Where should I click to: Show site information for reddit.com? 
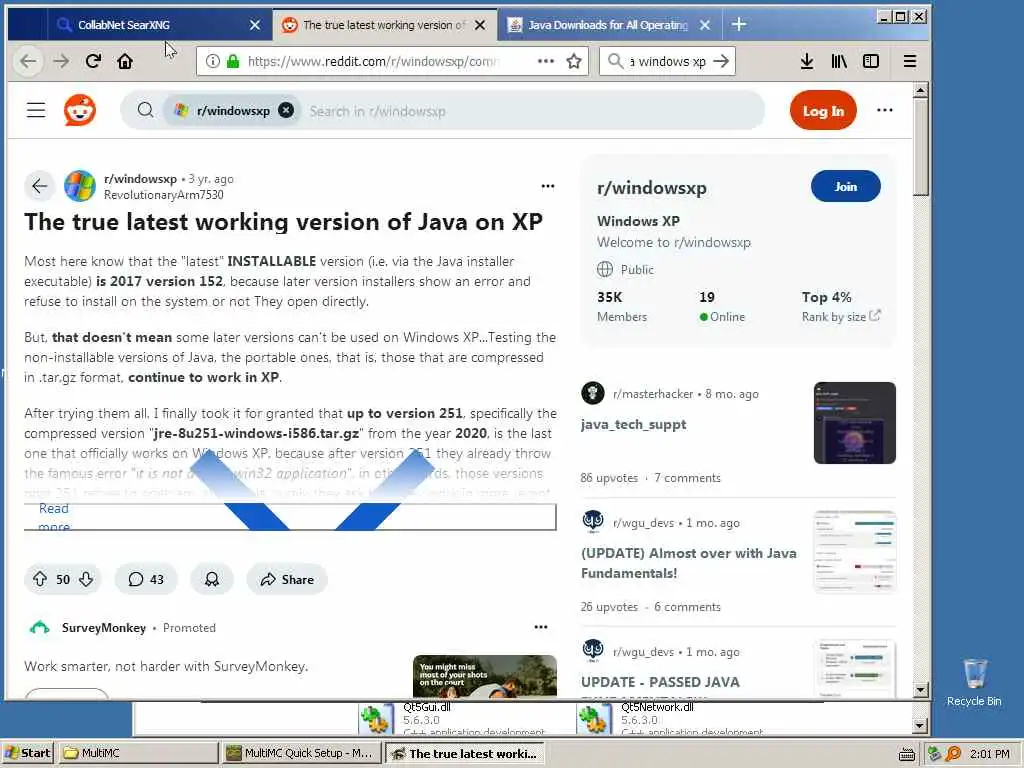click(x=212, y=61)
